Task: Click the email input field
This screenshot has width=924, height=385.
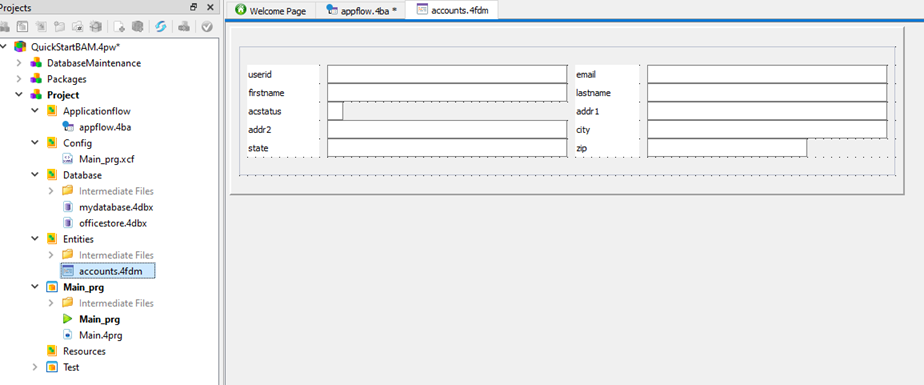Action: (767, 74)
